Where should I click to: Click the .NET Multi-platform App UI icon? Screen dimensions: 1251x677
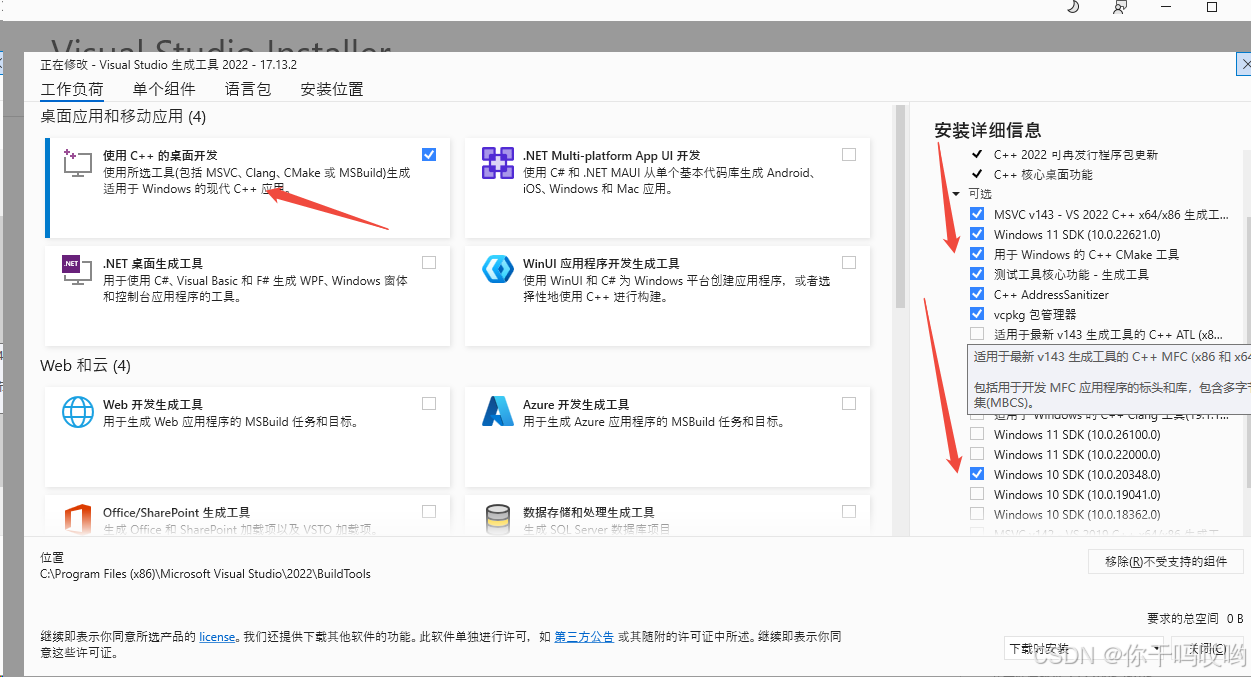pos(497,163)
